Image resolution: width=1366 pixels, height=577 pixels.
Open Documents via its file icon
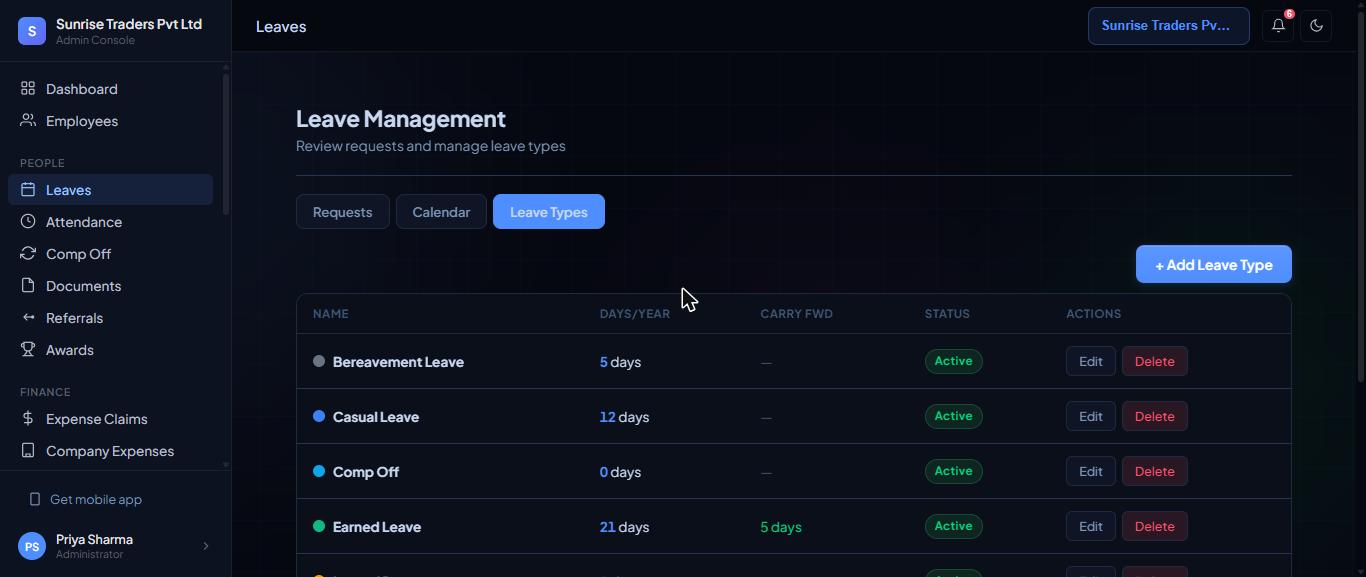point(28,286)
